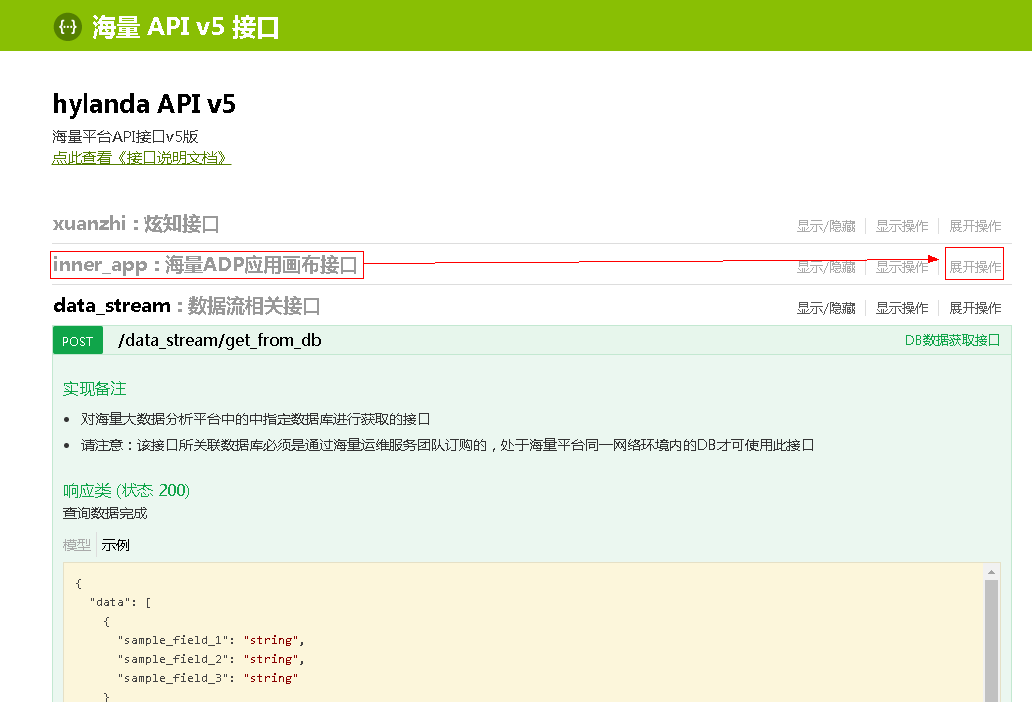Screen dimensions: 1032x702
Task: Show operations list with 显示操作 for inner_app
Action: tap(902, 267)
